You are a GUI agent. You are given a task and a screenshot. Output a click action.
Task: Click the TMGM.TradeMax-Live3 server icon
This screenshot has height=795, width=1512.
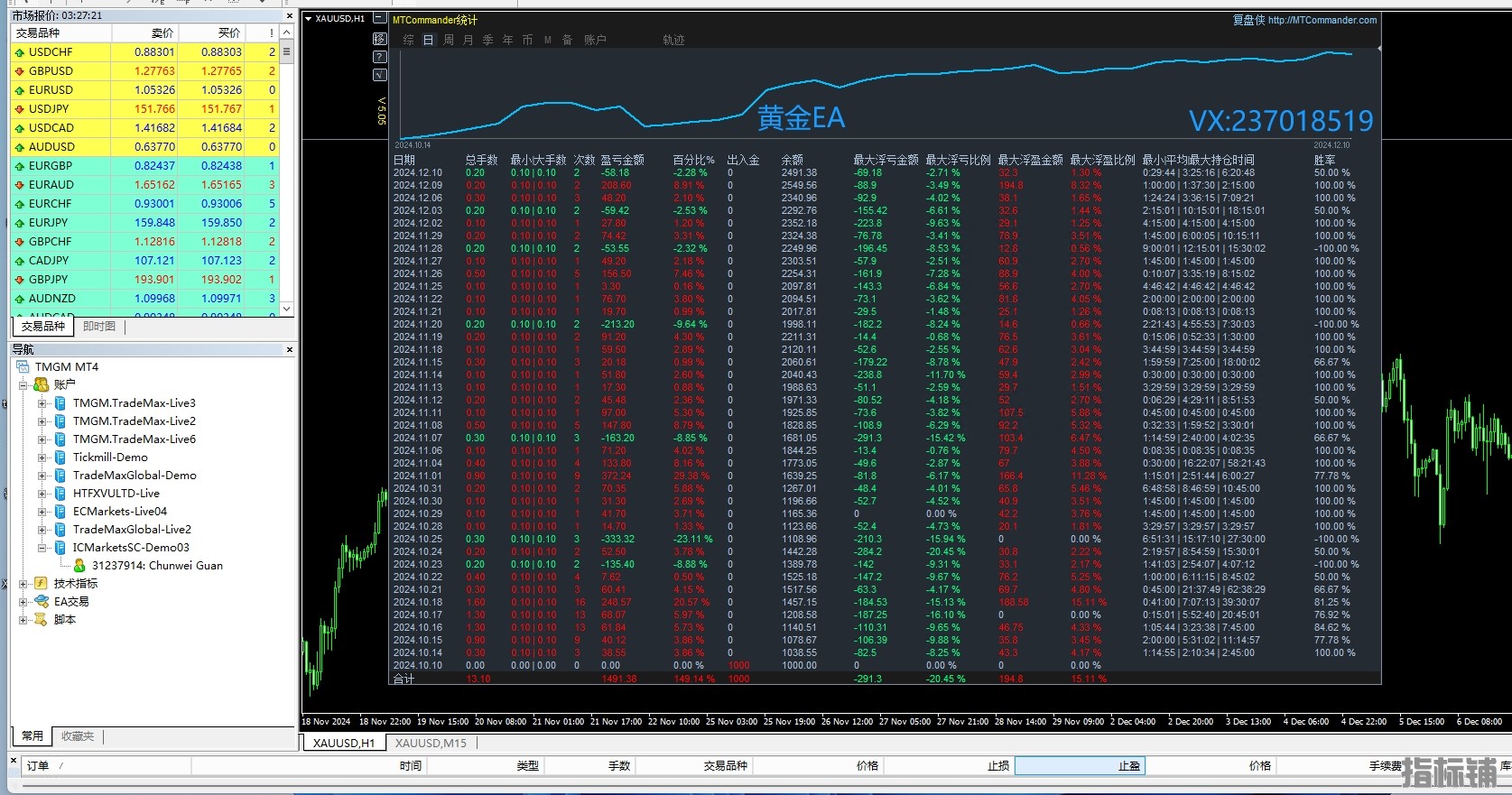[x=60, y=403]
